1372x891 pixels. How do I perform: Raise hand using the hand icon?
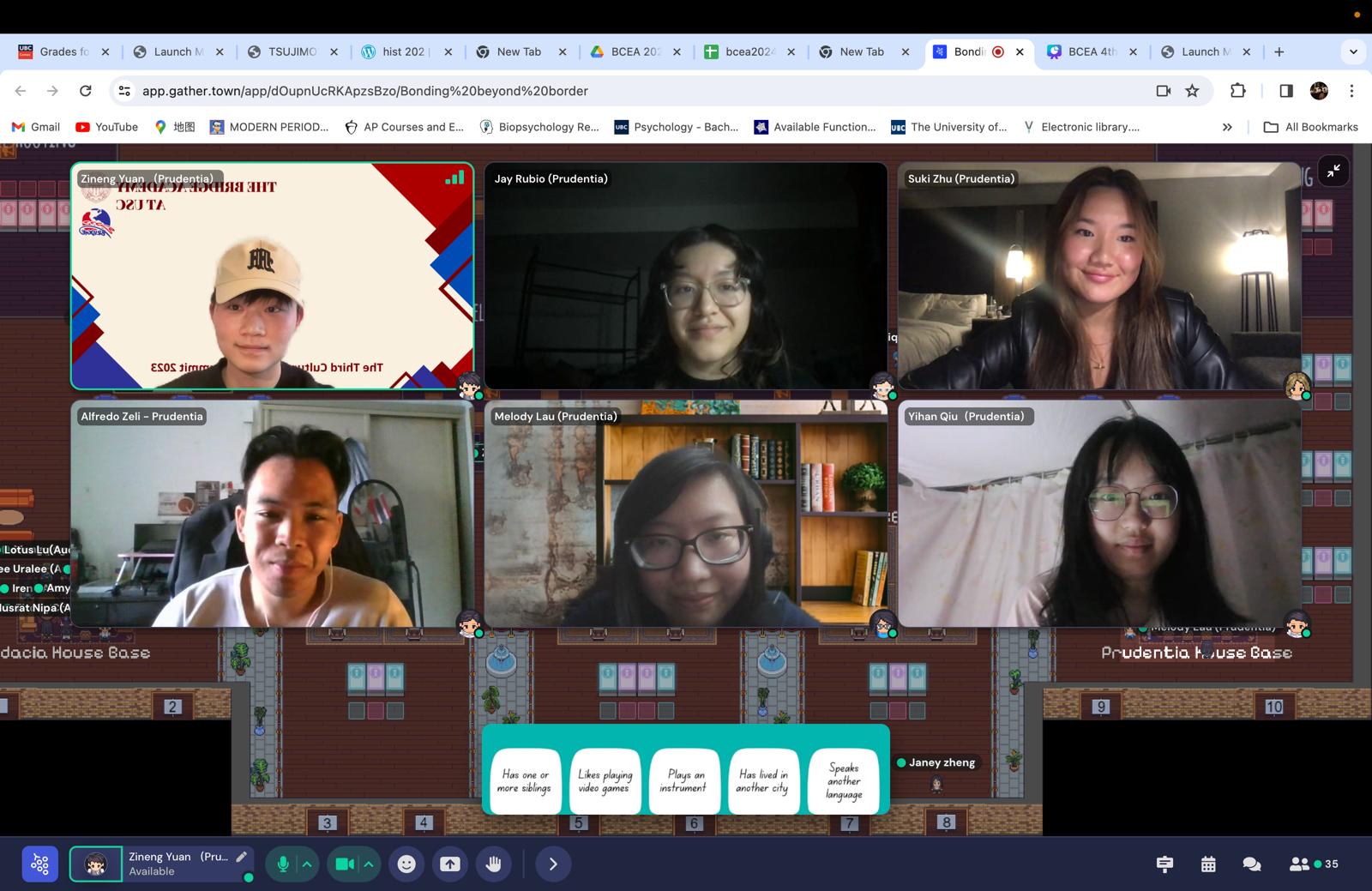click(x=494, y=864)
